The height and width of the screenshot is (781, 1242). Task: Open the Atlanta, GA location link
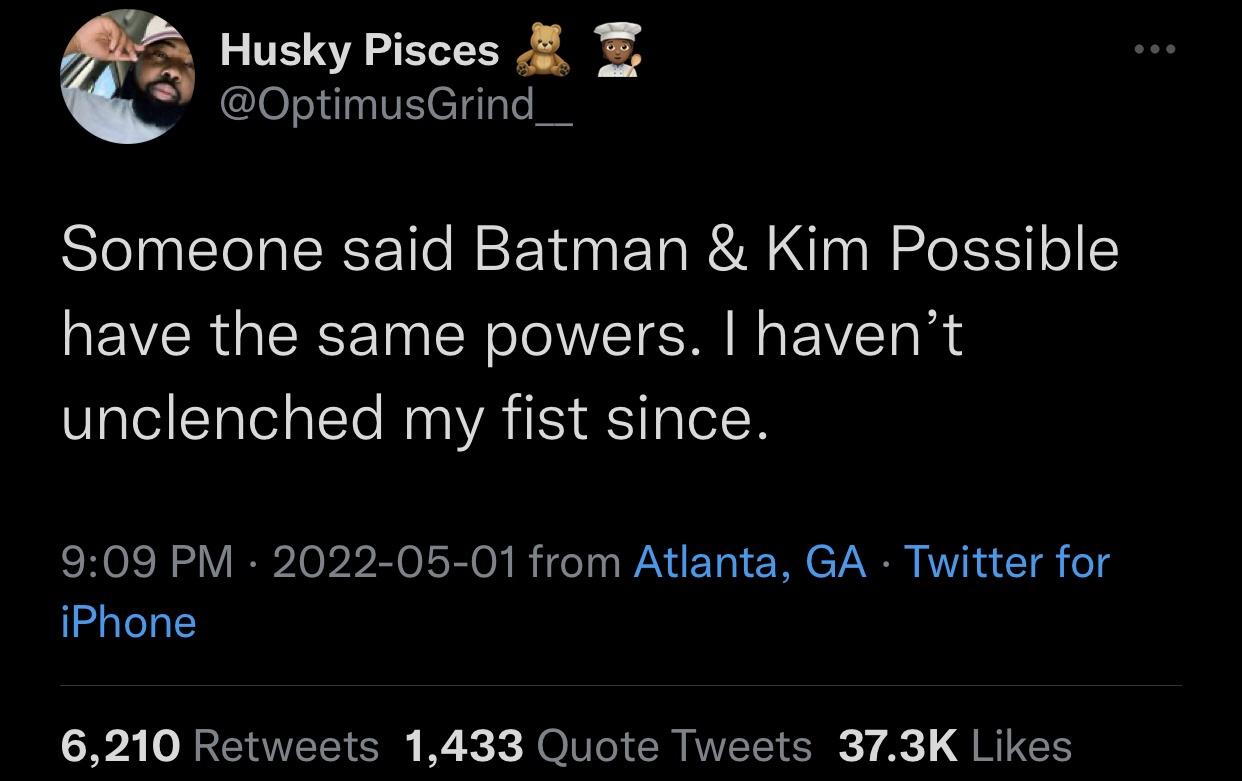[750, 562]
